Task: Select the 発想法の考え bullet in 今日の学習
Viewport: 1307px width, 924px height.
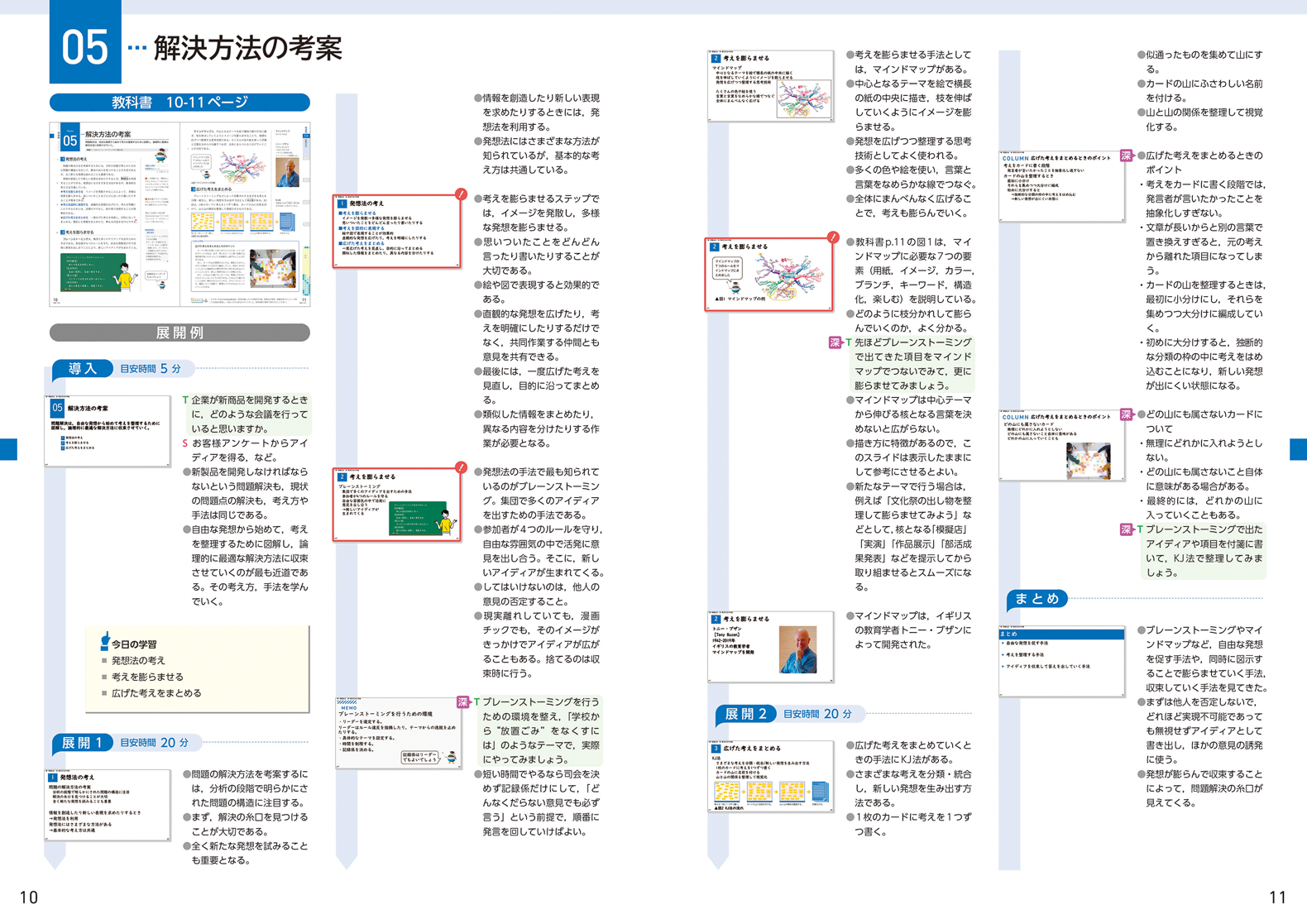Action: click(x=138, y=661)
